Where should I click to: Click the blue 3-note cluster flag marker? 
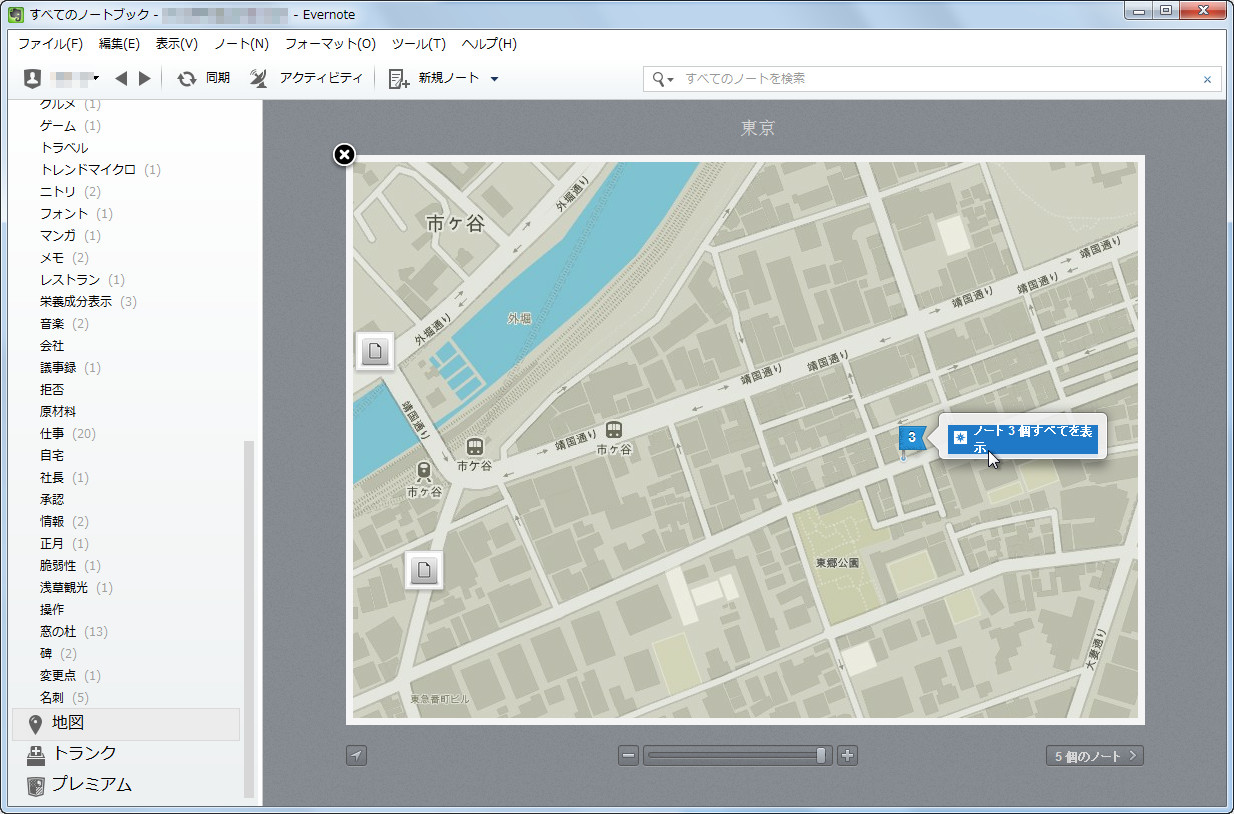[x=911, y=437]
